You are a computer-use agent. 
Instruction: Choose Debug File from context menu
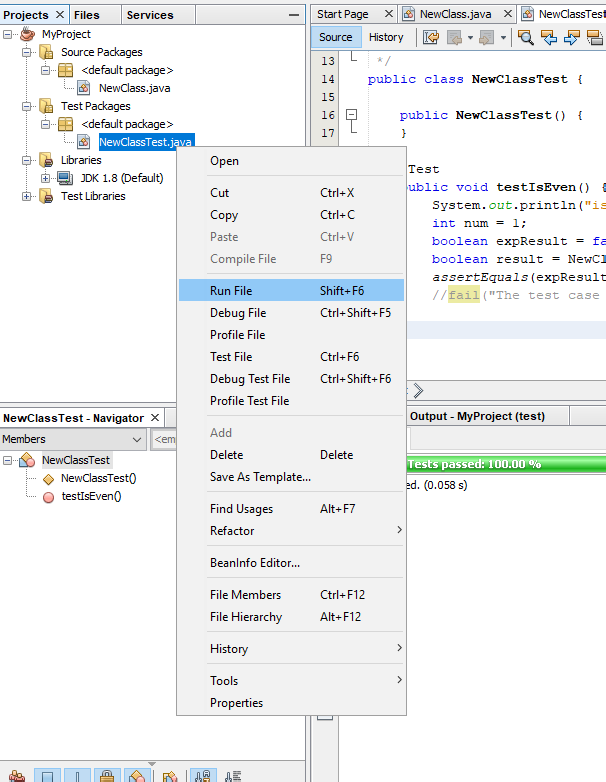coord(291,313)
